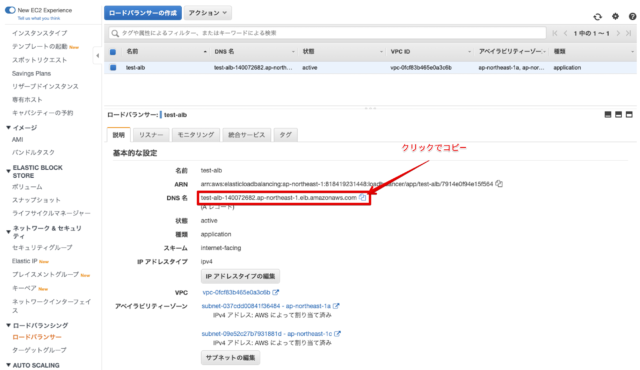The height and width of the screenshot is (370, 640).
Task: Go to next page arrow
Action: pos(618,33)
